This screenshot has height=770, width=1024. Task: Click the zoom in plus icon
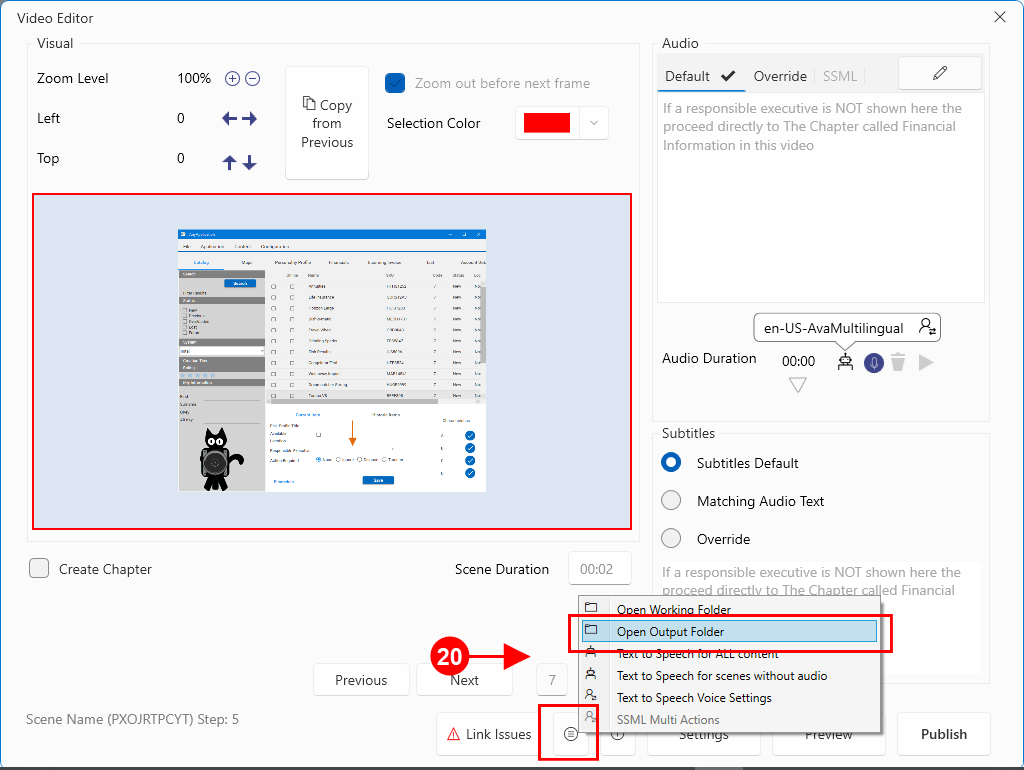[232, 79]
